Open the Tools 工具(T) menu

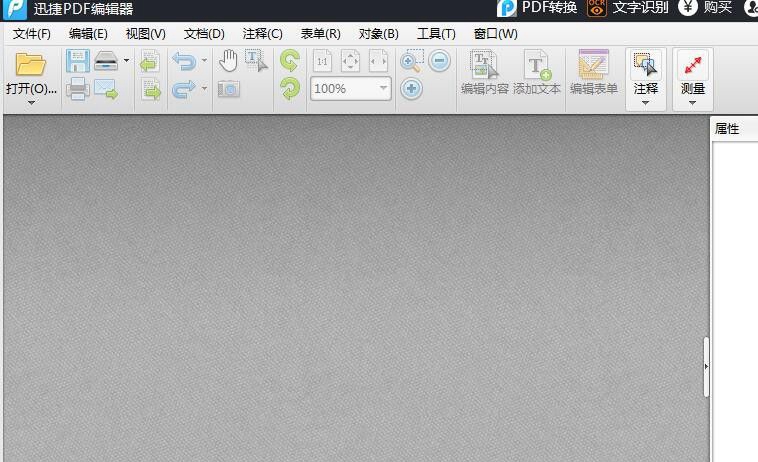point(436,34)
